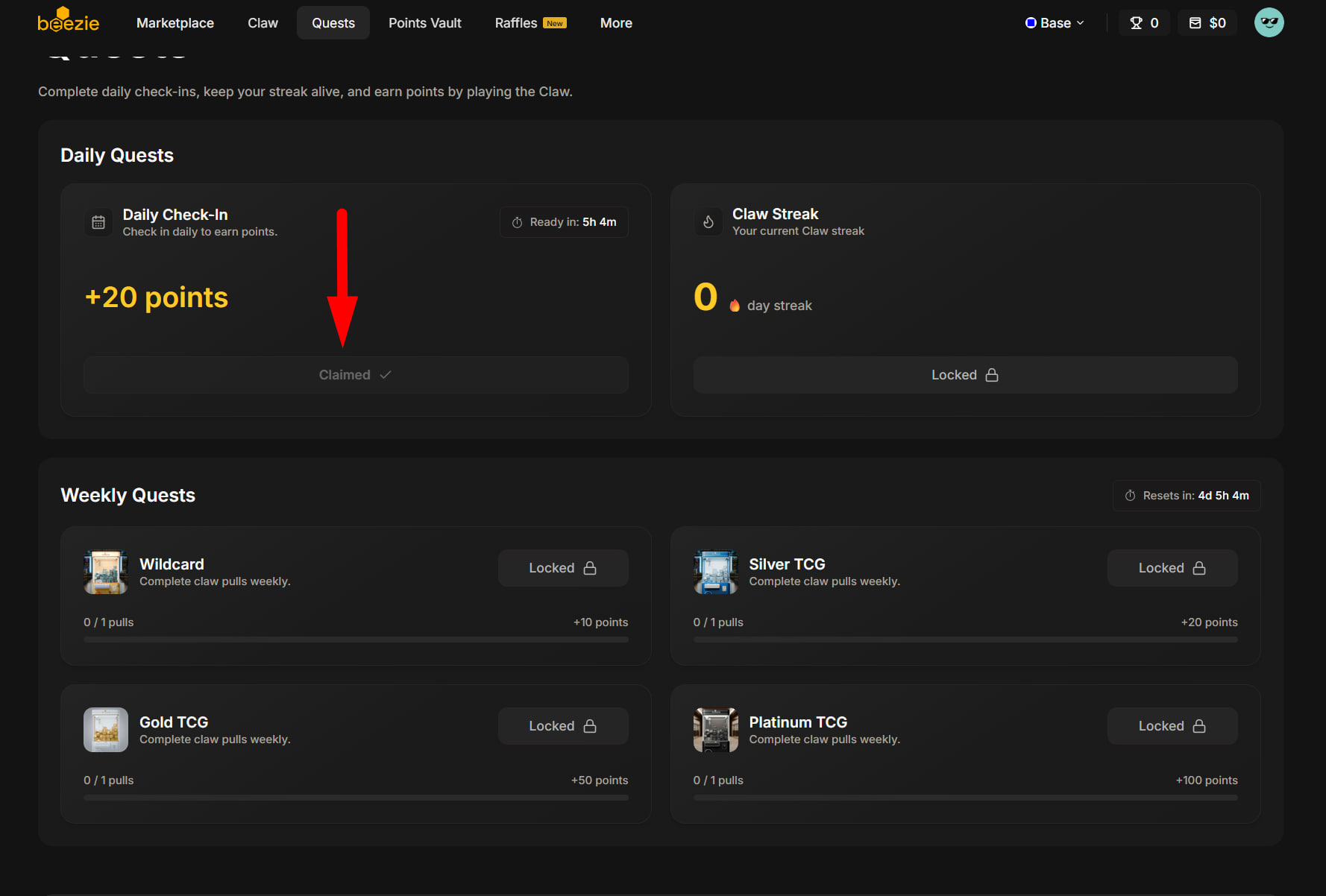Click the Claimed check-in button
Viewport: 1326px width, 896px height.
click(x=356, y=375)
